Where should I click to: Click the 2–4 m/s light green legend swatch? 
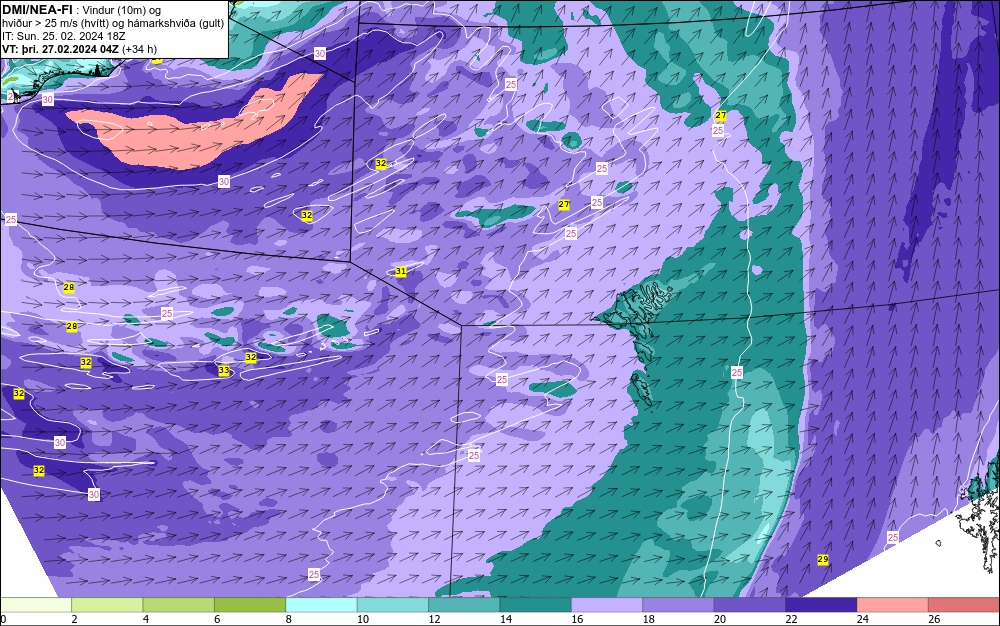tap(107, 605)
